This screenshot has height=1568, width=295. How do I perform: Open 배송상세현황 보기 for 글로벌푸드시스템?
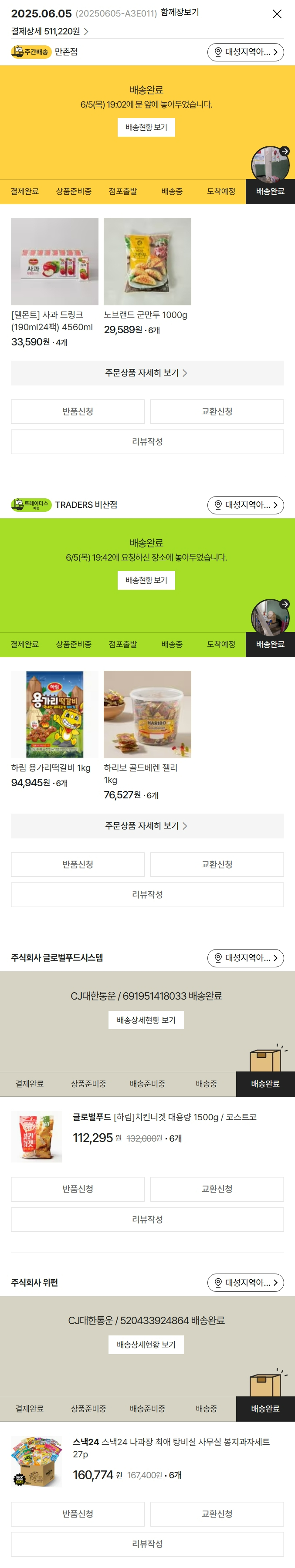click(146, 1020)
